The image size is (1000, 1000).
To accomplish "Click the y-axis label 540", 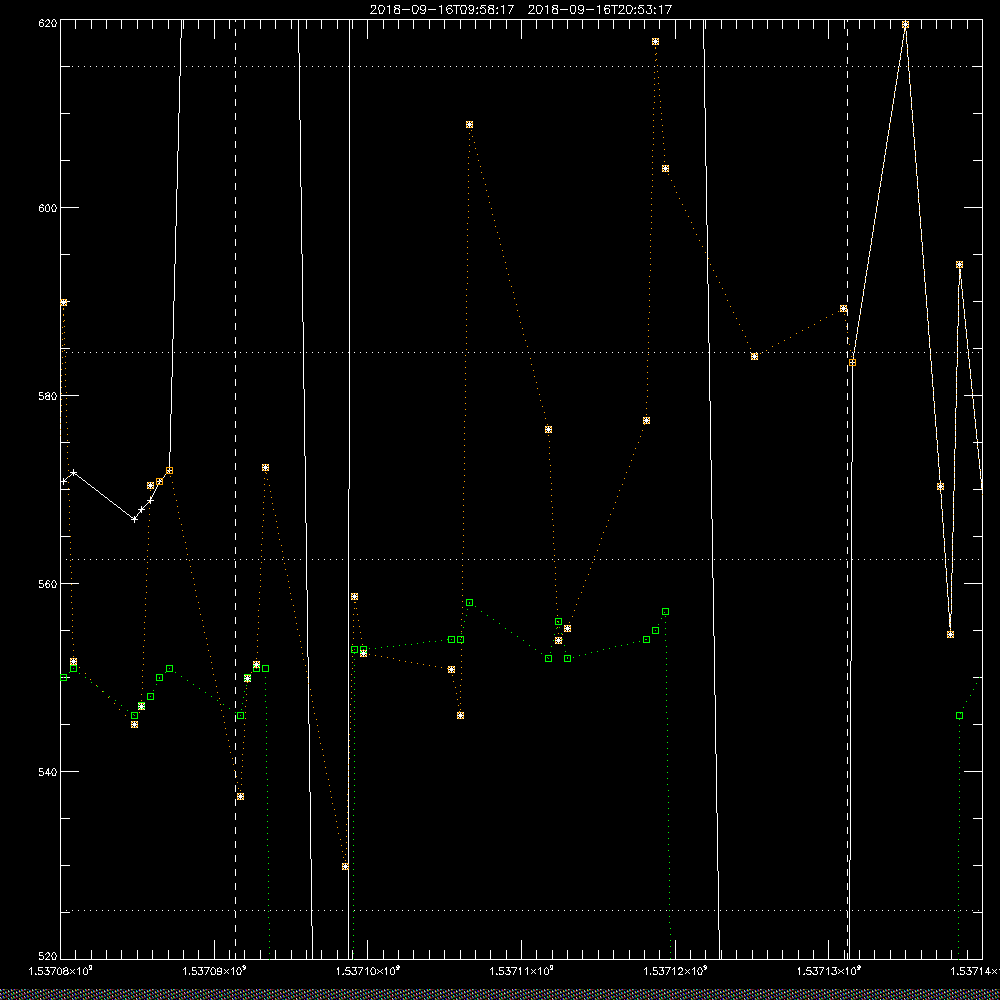I will [x=48, y=772].
